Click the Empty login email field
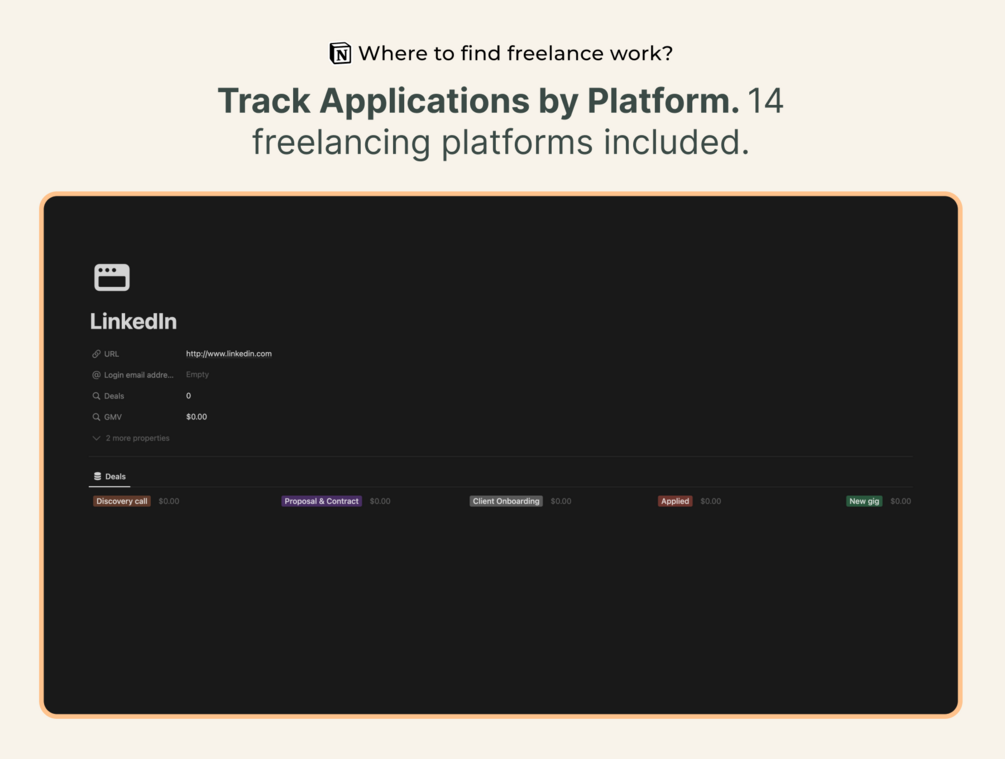This screenshot has width=1005, height=759. [197, 374]
